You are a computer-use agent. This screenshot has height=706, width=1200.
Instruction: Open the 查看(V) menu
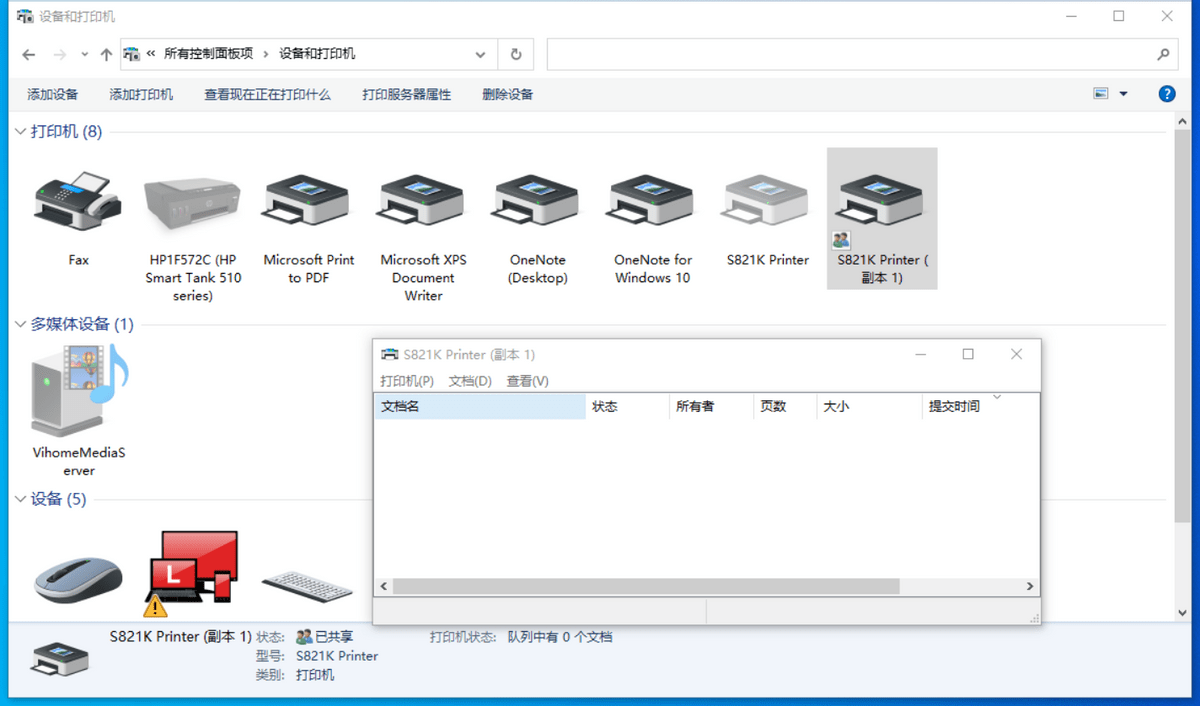(x=527, y=381)
